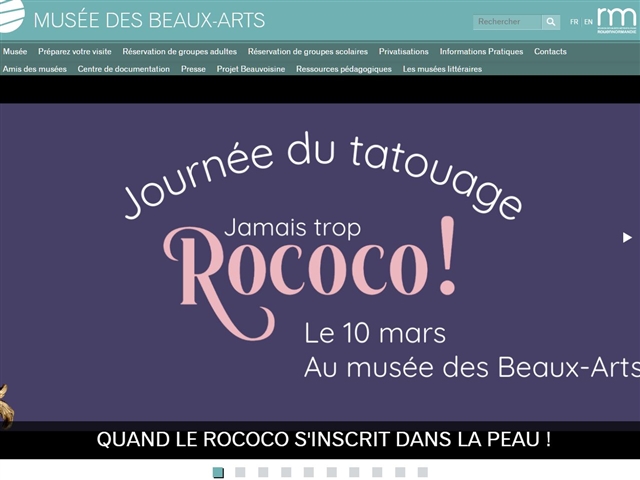
Task: Open Réservation de groupes scolaires
Action: [308, 51]
